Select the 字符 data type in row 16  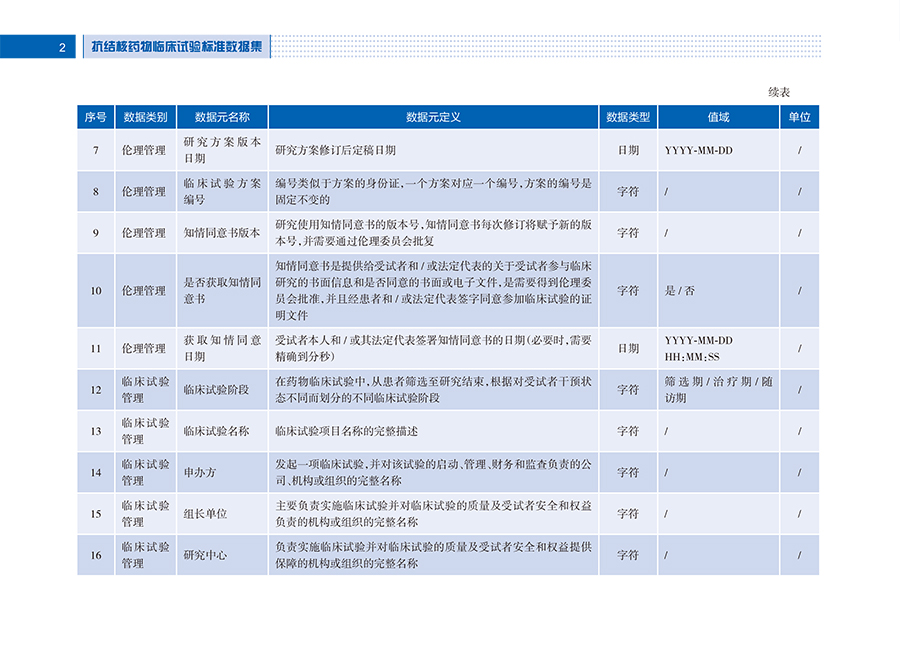(x=628, y=555)
